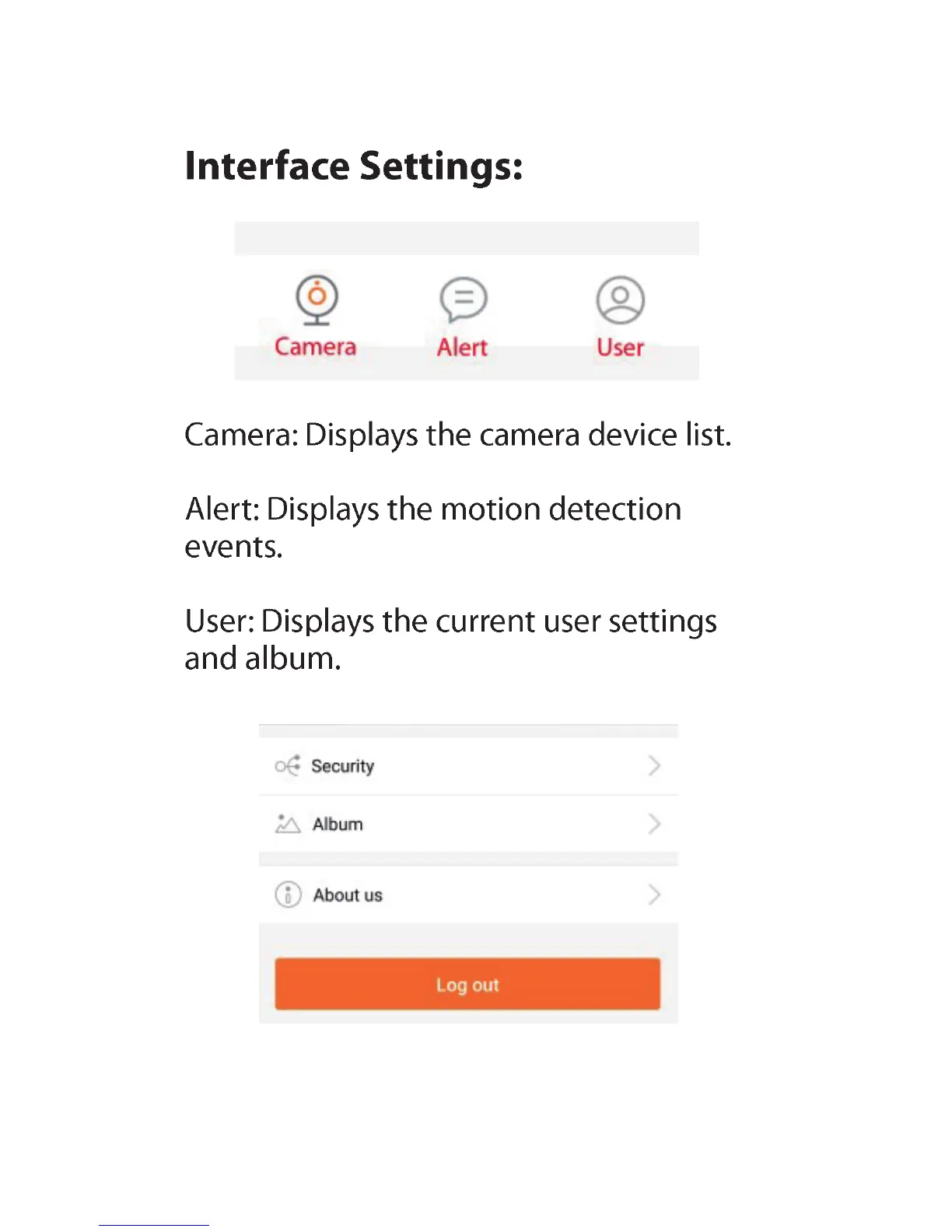Switch to the Alert tab label
Viewport: 952px width, 1232px height.
[x=462, y=348]
